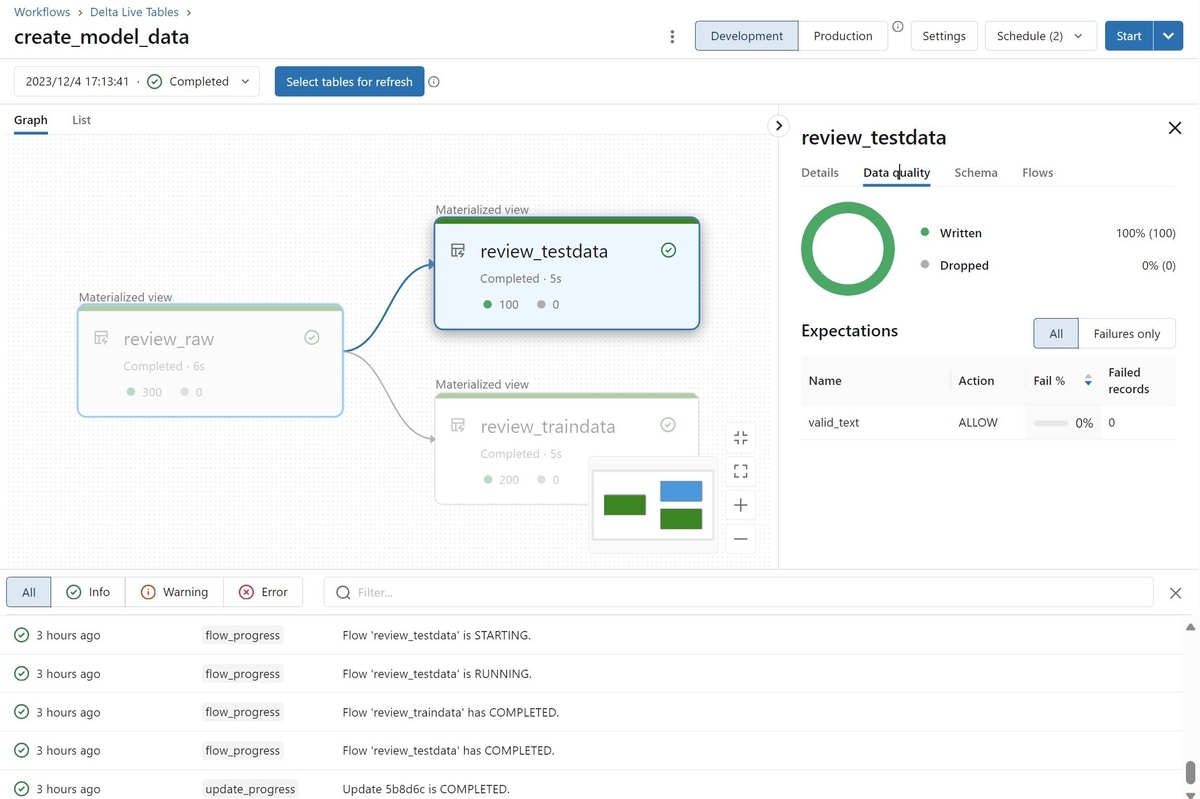1200x799 pixels.
Task: Switch to the List tab
Action: click(81, 120)
